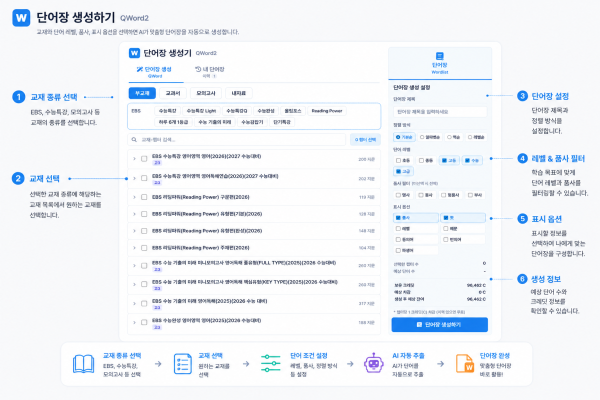The image size is (600, 400).
Task: Click the 단어장 제목 title input field
Action: pyautogui.click(x=440, y=112)
